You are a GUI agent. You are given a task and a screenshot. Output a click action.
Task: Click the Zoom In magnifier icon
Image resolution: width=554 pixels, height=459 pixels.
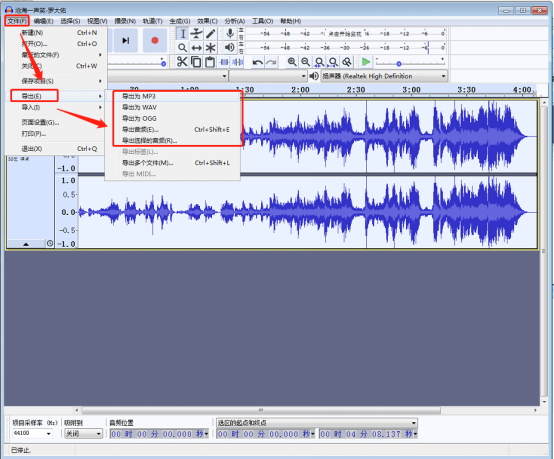[292, 62]
